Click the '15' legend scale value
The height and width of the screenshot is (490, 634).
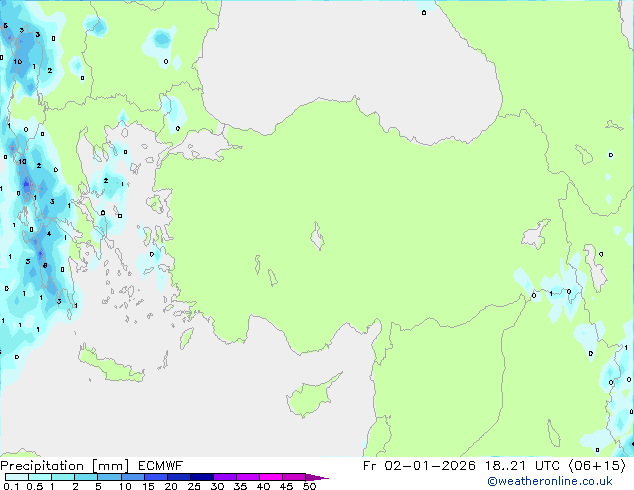pyautogui.click(x=148, y=486)
